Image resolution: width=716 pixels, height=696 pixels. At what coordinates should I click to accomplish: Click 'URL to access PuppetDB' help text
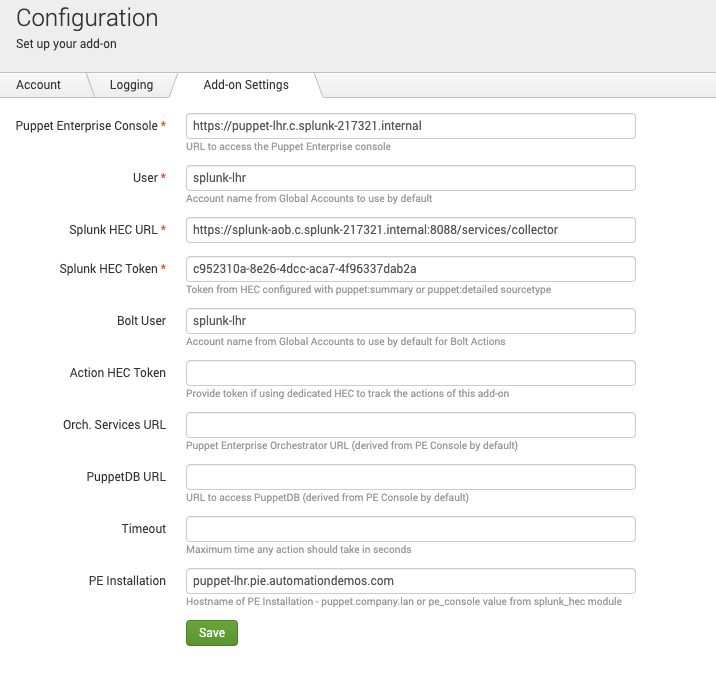point(327,497)
